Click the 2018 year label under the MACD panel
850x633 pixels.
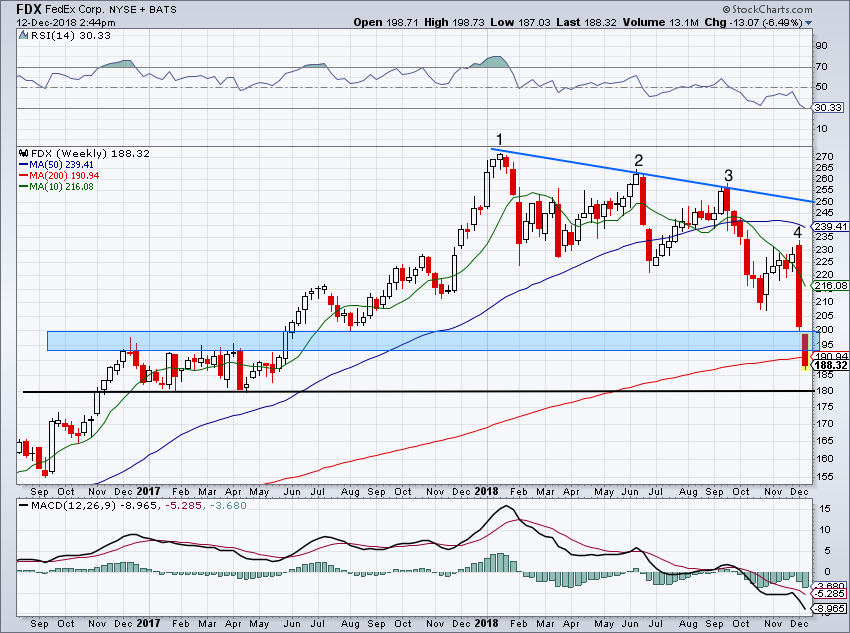coord(486,623)
